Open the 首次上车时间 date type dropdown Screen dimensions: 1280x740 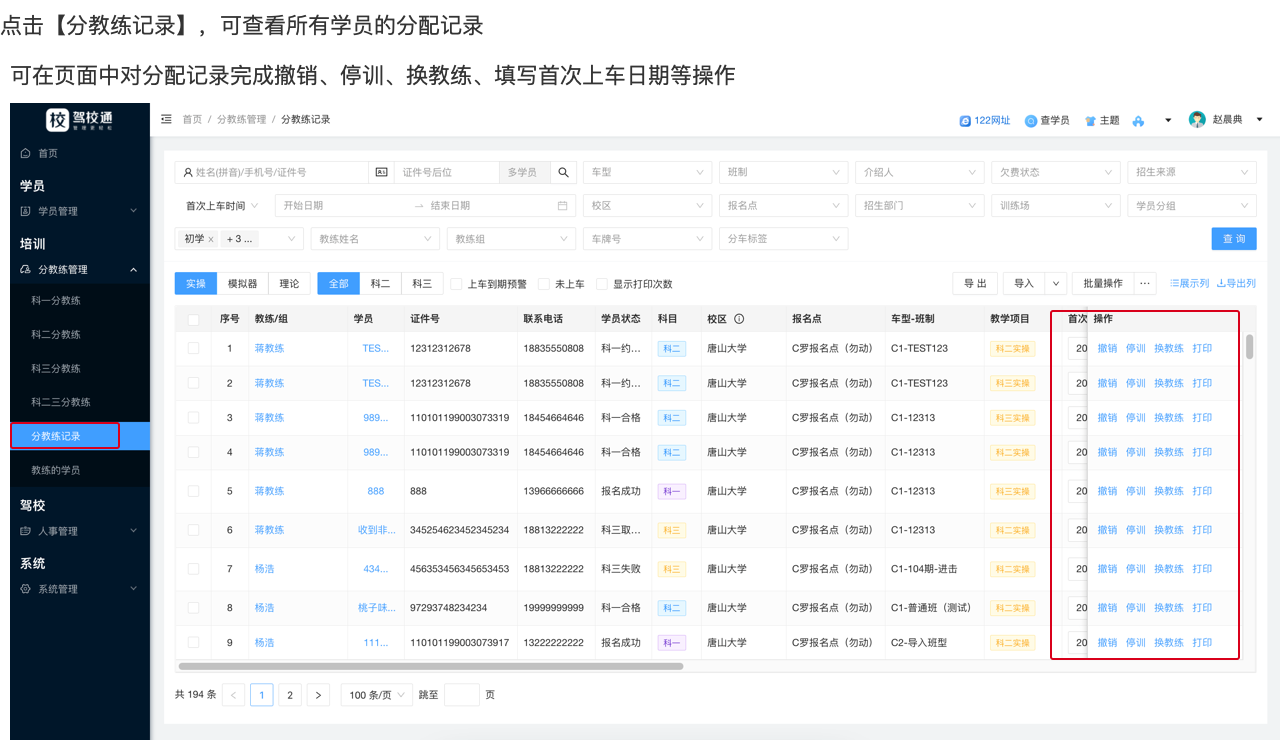[222, 205]
